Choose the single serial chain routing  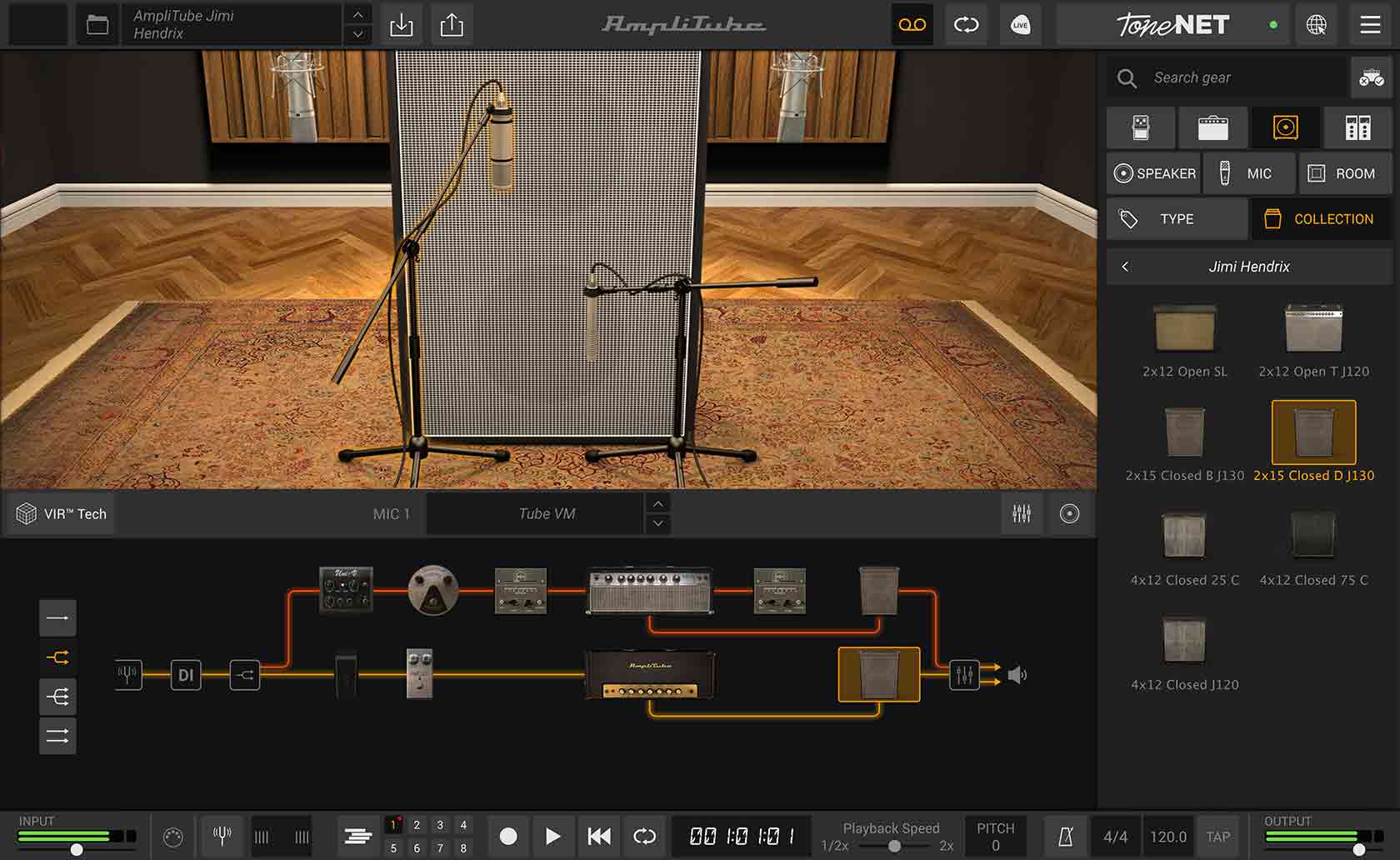coord(57,617)
